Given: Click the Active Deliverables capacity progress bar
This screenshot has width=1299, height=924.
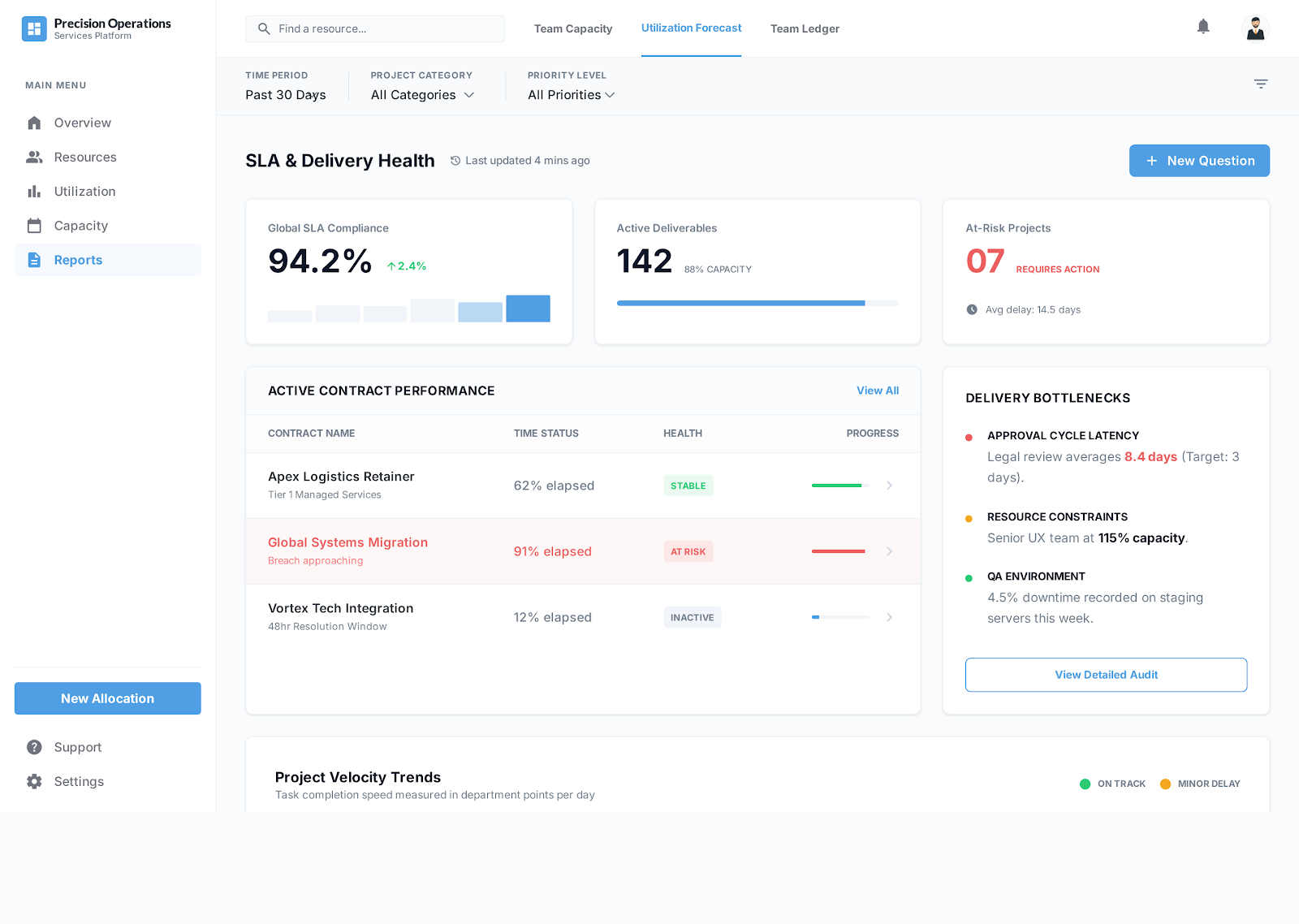Looking at the screenshot, I should [757, 303].
